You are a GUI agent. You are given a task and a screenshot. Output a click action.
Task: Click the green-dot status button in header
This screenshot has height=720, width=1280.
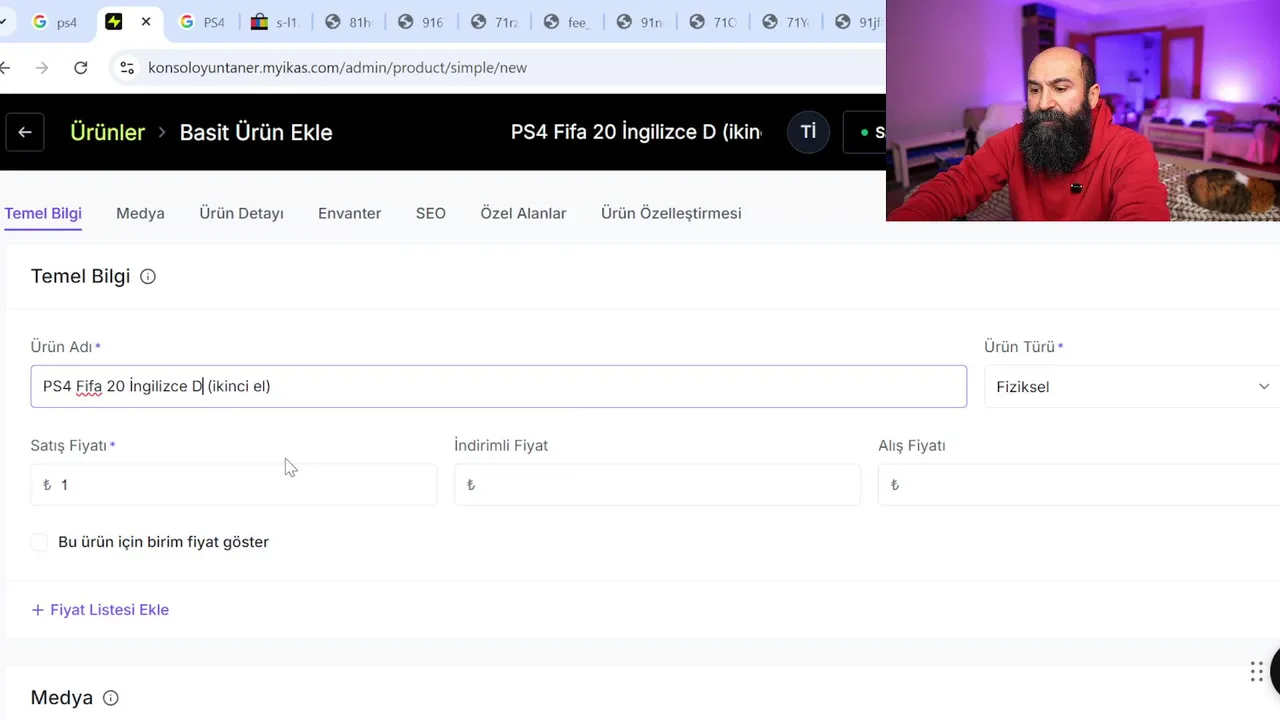click(x=865, y=132)
